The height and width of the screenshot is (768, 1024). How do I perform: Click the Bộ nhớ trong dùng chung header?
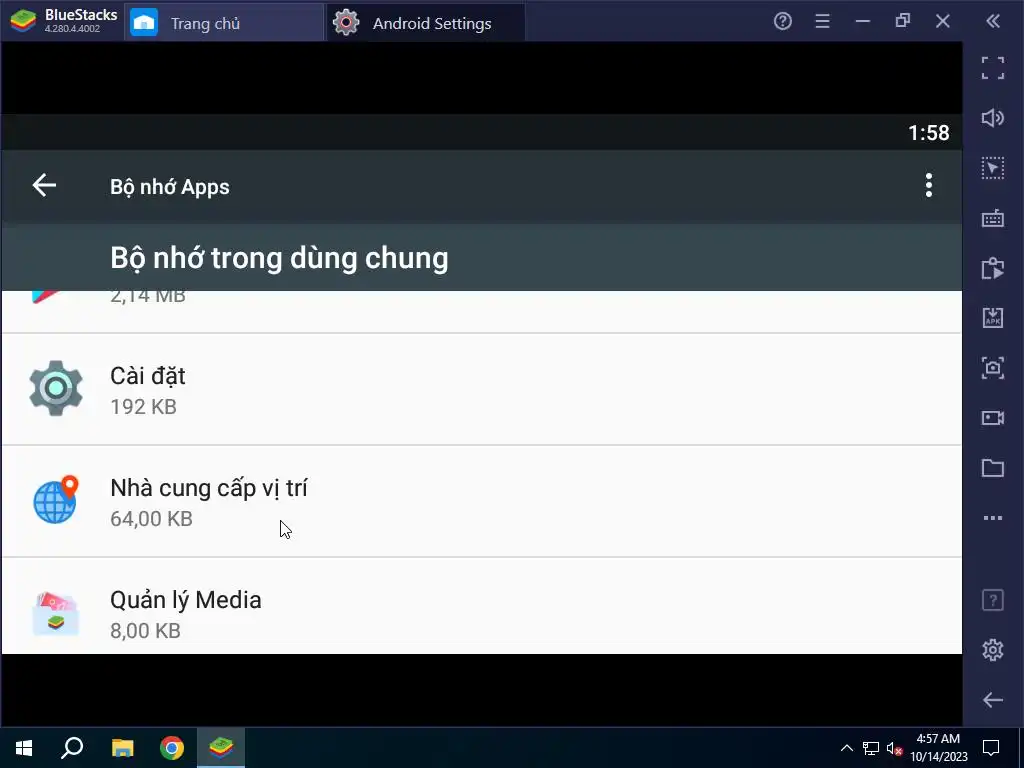coord(279,258)
